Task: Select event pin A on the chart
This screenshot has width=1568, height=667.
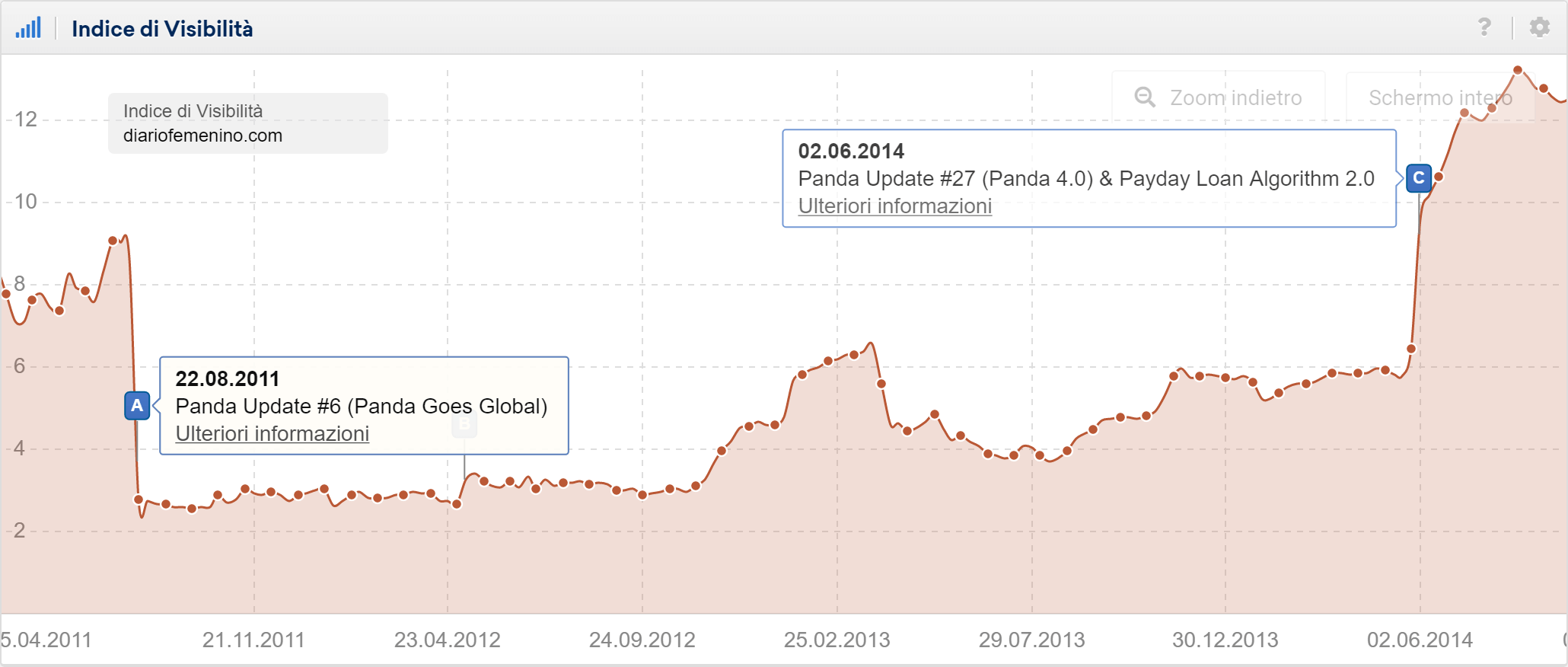Action: pos(137,405)
